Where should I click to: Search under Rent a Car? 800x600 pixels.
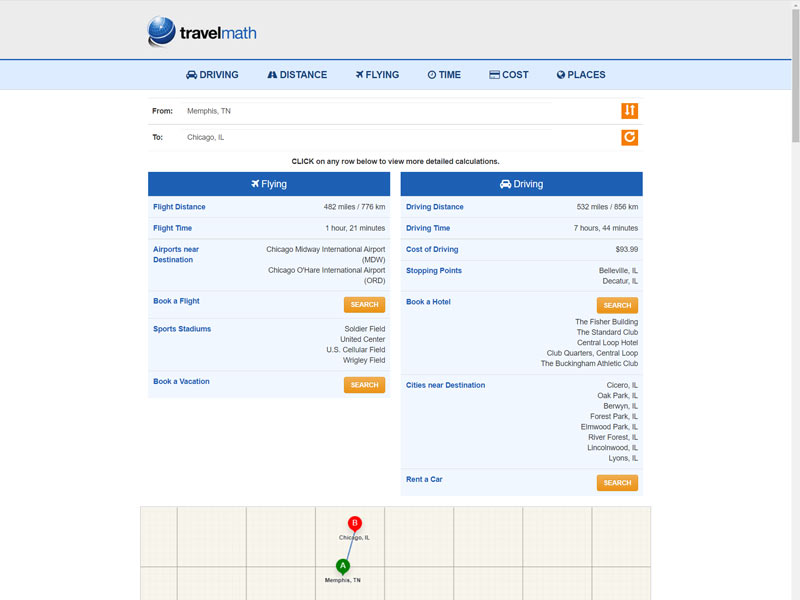[617, 483]
